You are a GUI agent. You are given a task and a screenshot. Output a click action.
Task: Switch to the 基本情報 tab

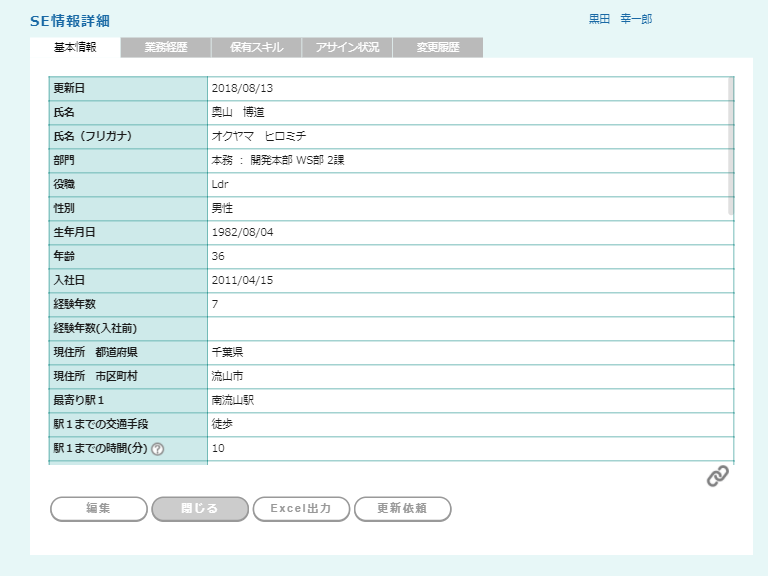pyautogui.click(x=75, y=47)
